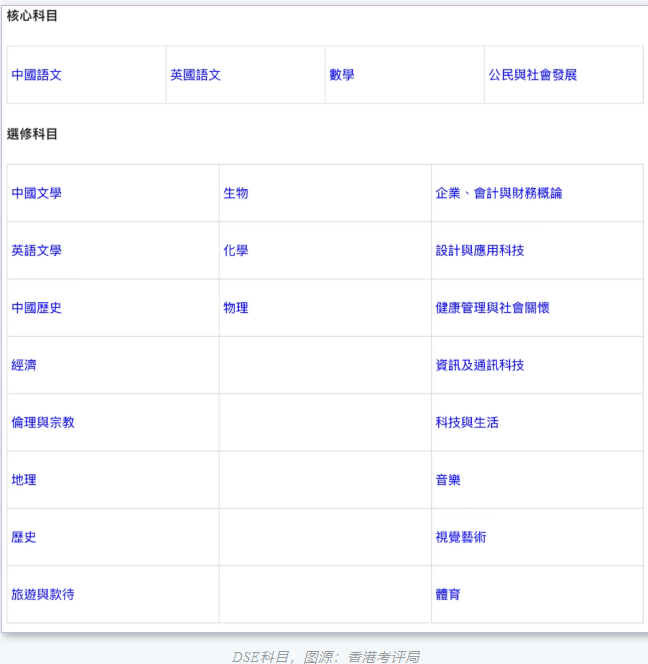Image resolution: width=648 pixels, height=664 pixels.
Task: Open the 設計與應用科技 link
Action: click(x=480, y=250)
